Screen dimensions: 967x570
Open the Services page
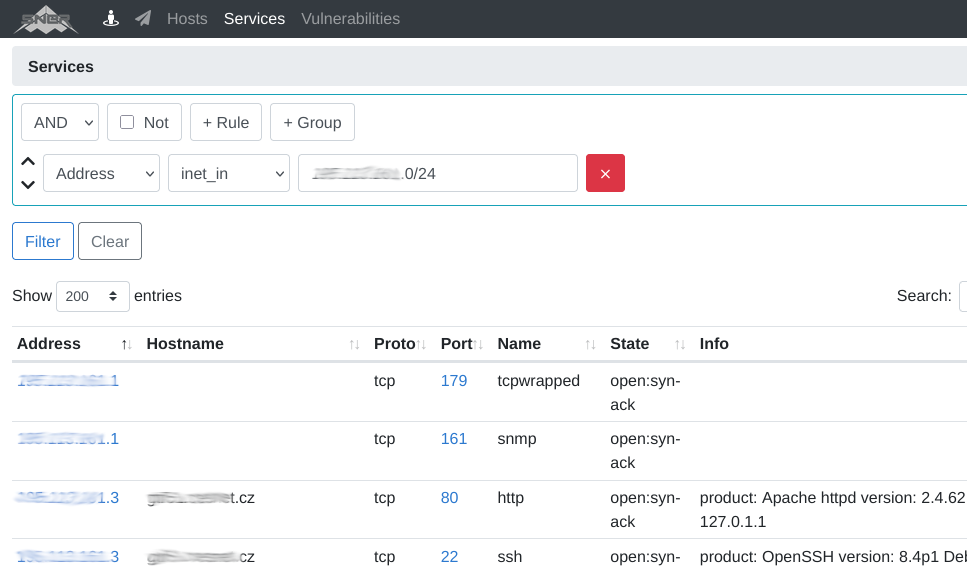[x=254, y=19]
